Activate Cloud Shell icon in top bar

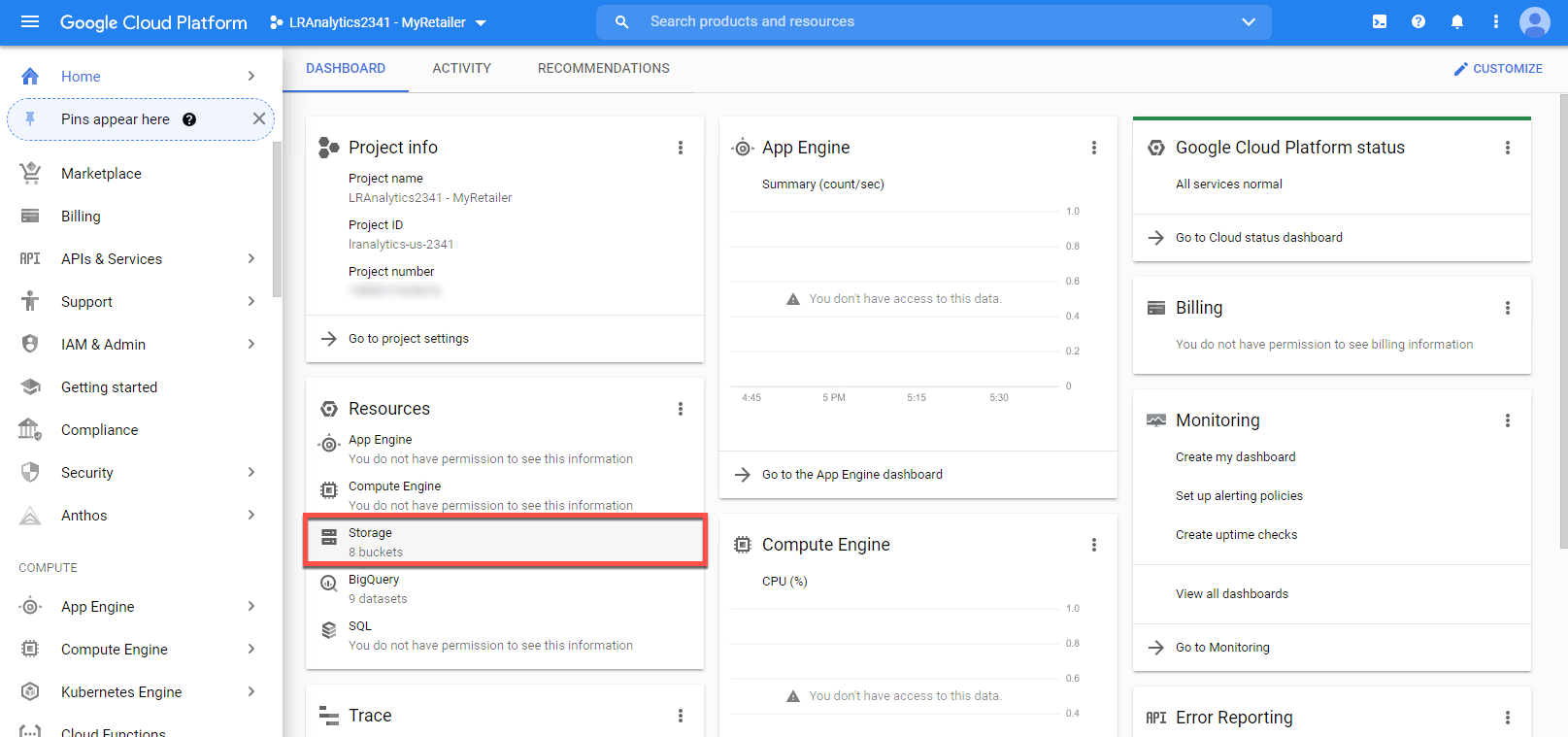point(1380,21)
